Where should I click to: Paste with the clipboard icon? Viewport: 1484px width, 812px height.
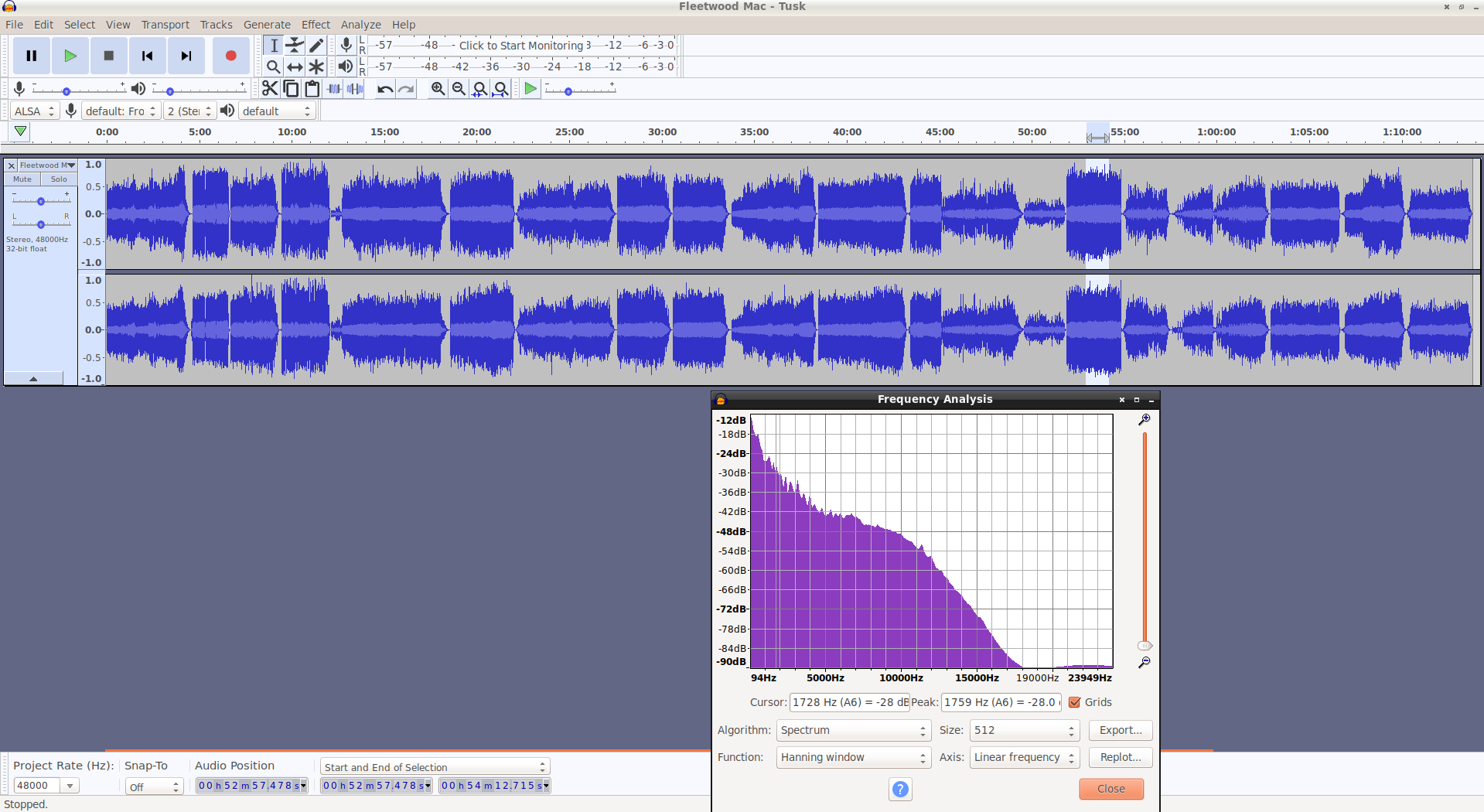click(x=312, y=89)
